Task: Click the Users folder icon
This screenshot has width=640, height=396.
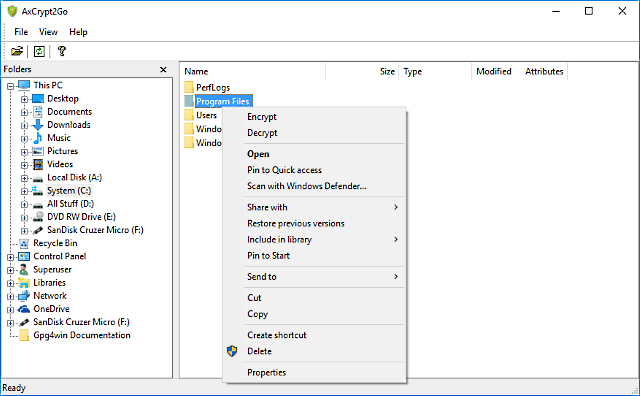Action: click(x=189, y=115)
